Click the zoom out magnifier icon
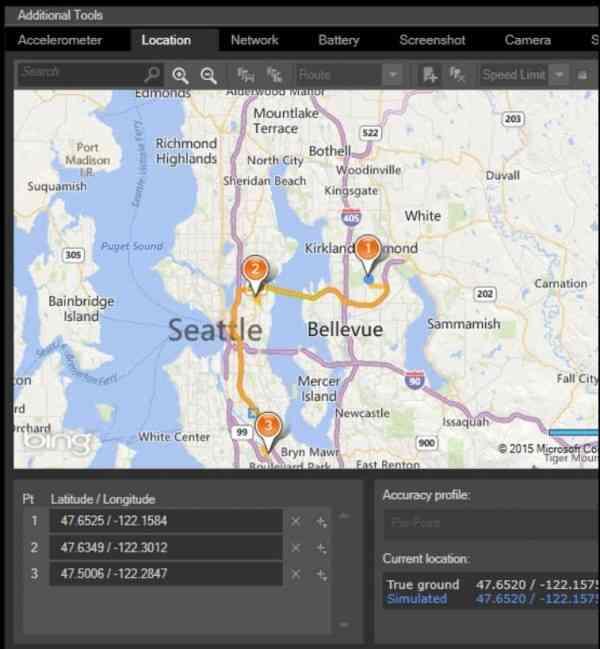This screenshot has height=649, width=600. [208, 75]
